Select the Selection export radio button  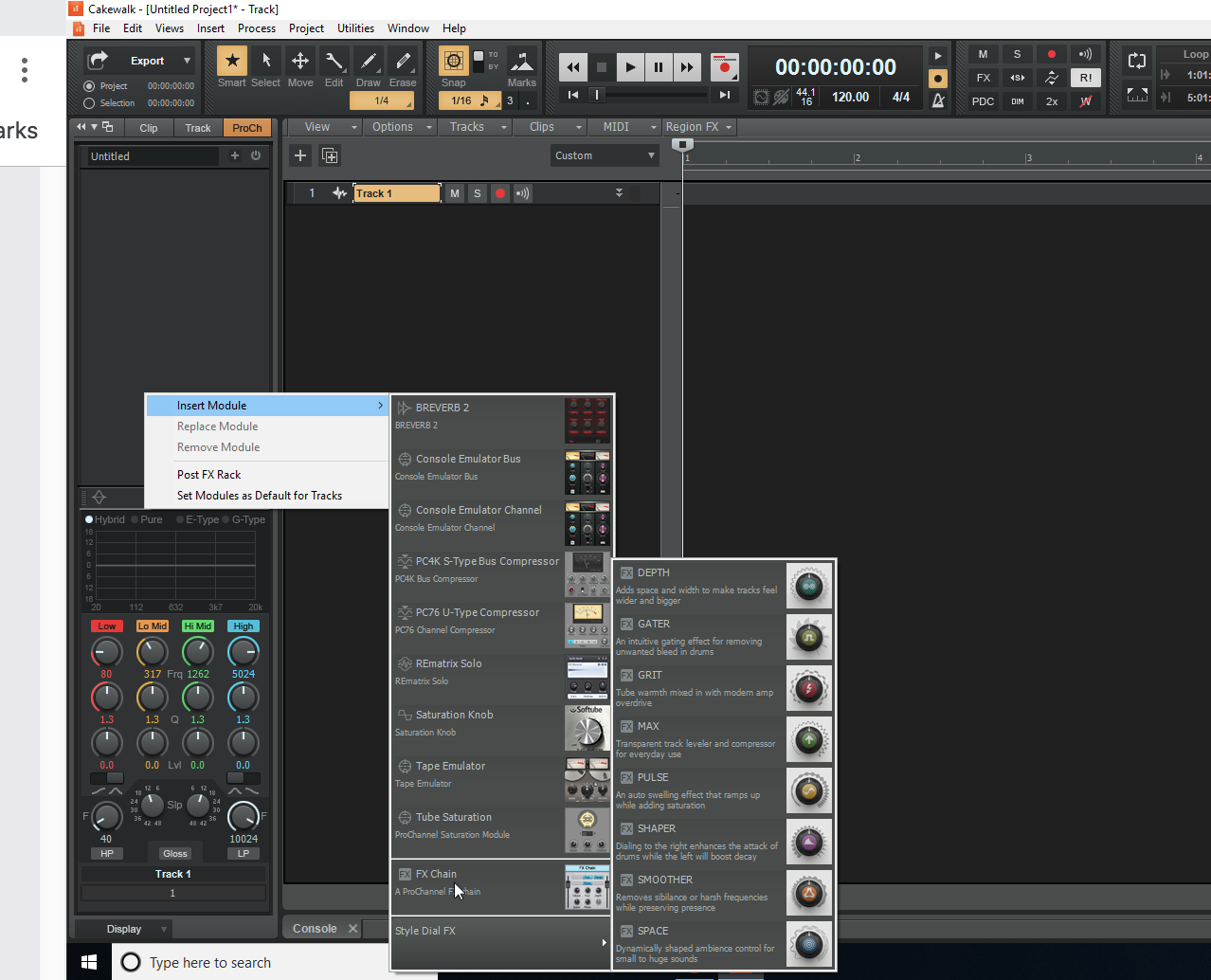(x=89, y=103)
